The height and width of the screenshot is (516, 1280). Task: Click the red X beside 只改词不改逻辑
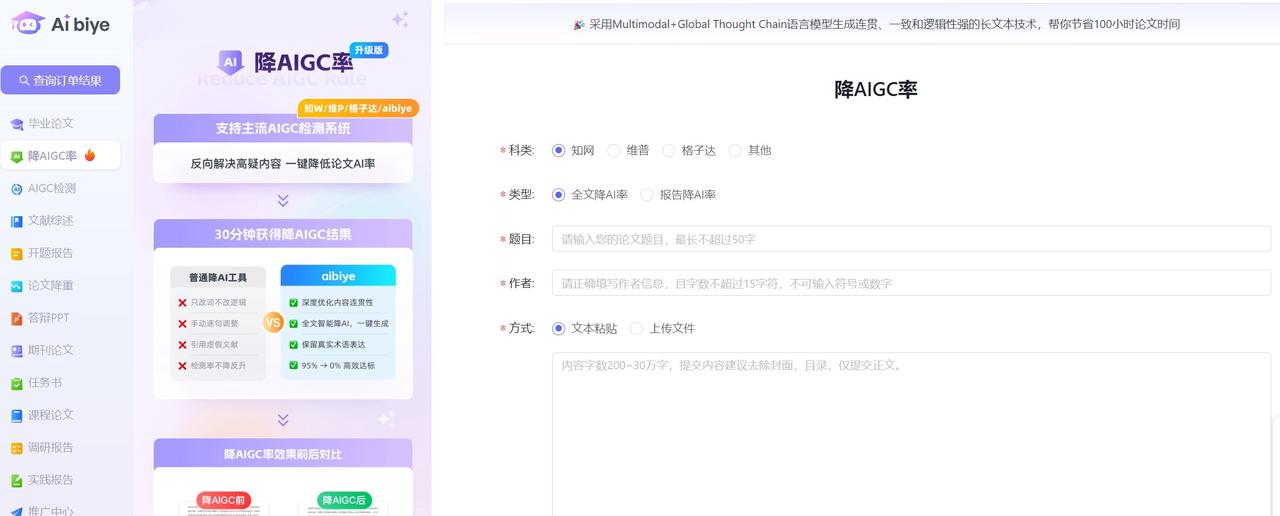[x=182, y=302]
